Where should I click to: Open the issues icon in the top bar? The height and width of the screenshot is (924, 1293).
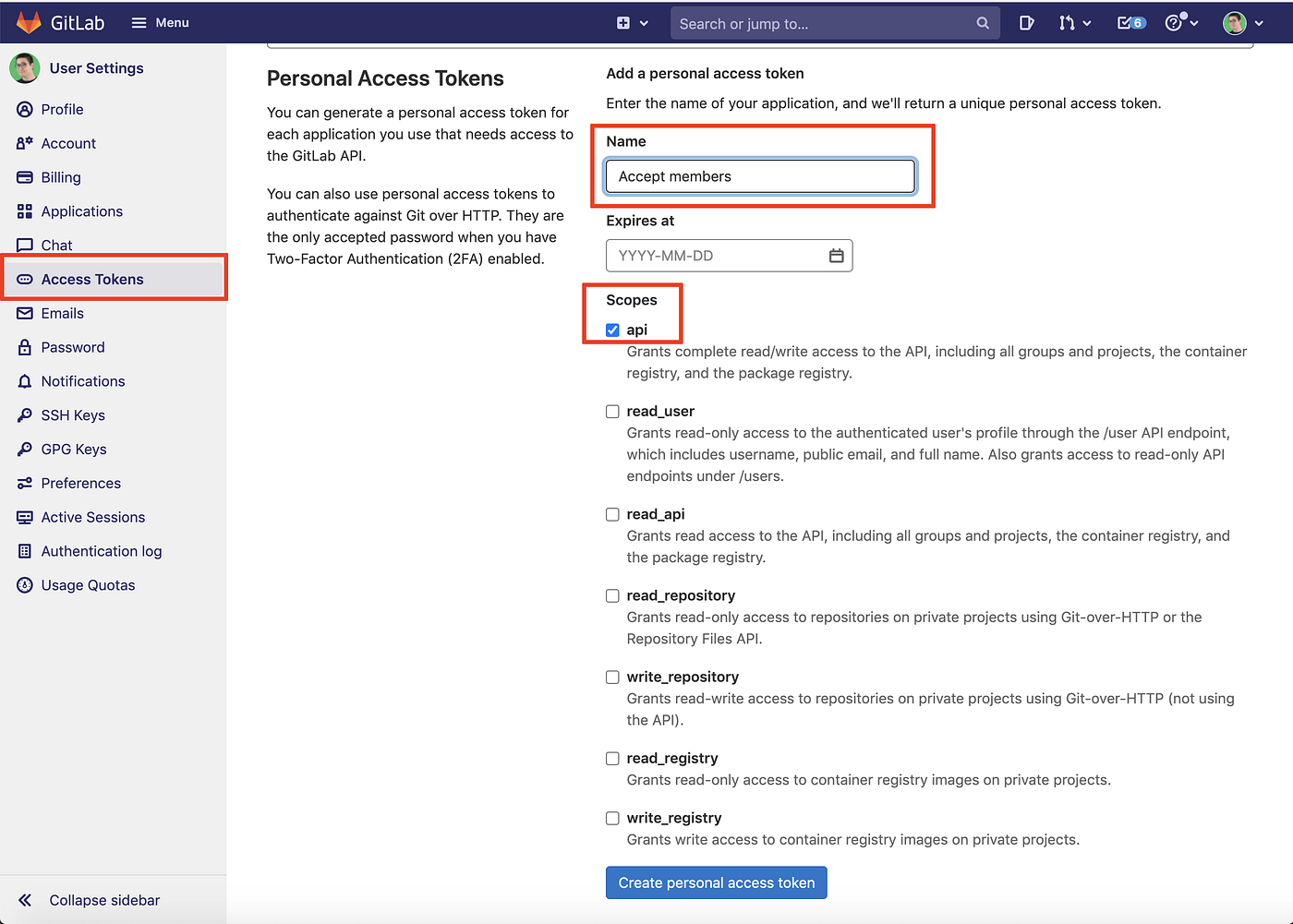[1026, 22]
